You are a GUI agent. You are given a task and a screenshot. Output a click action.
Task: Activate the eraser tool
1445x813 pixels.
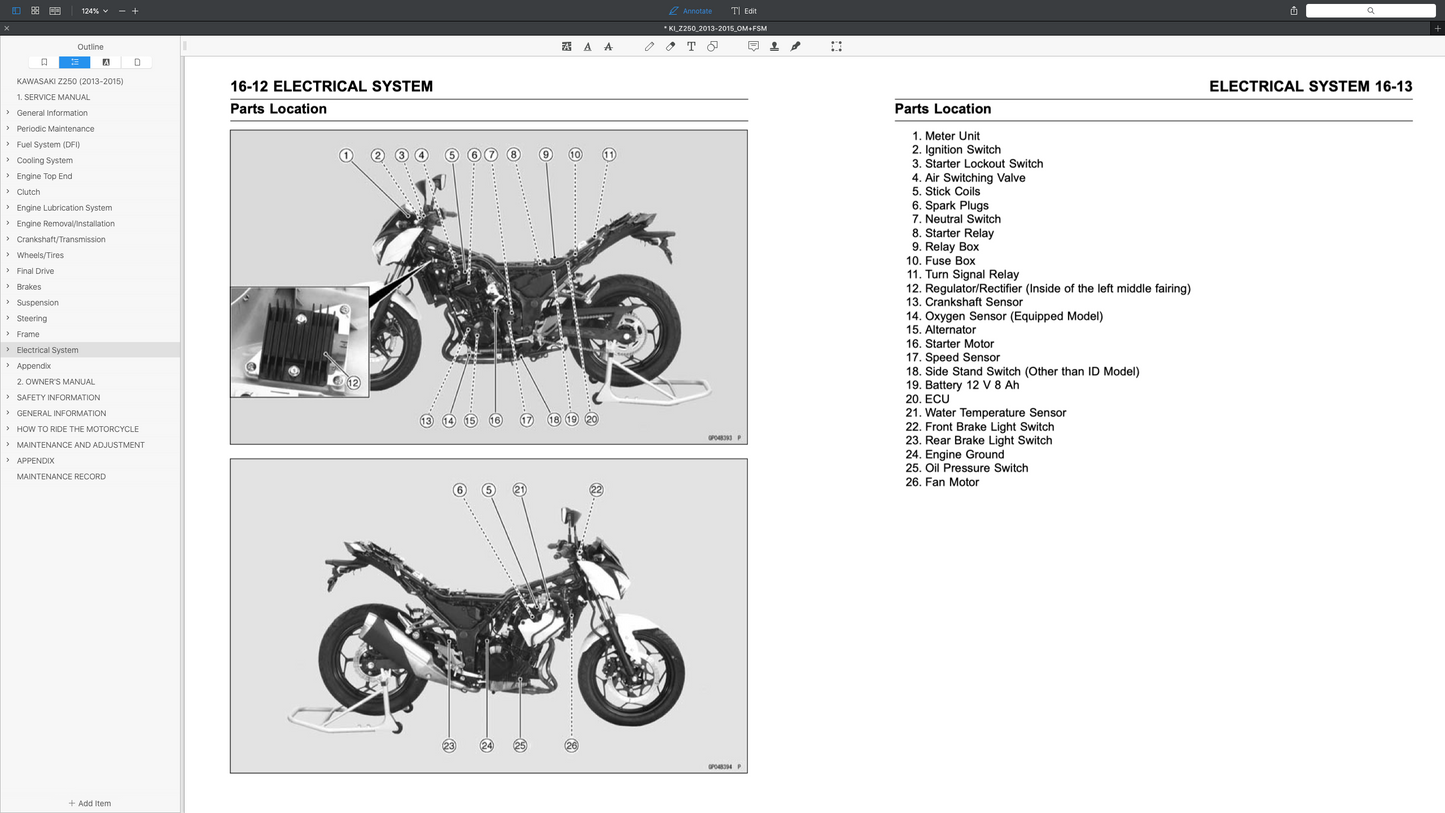tap(670, 47)
